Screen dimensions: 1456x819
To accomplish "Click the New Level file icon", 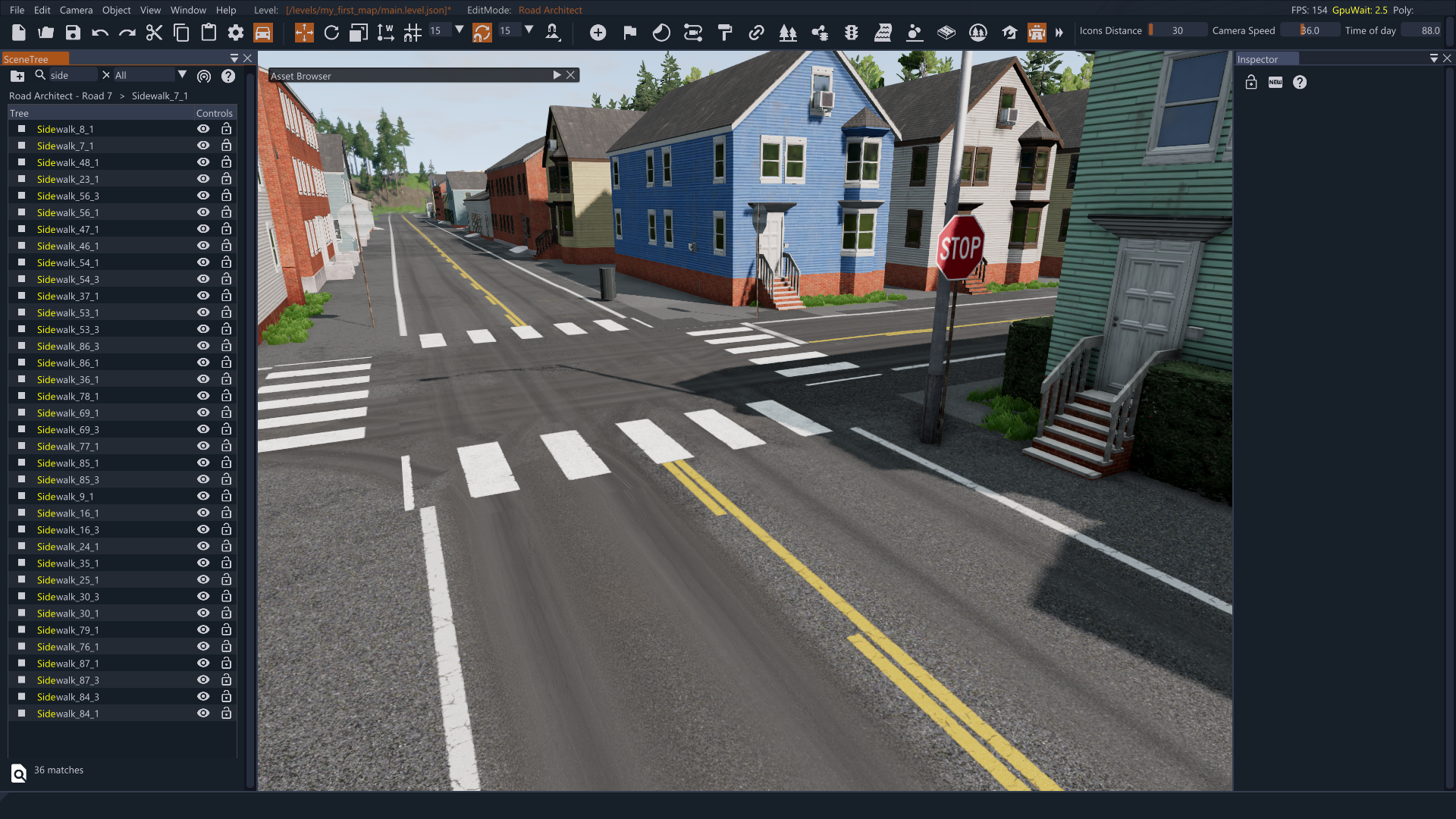I will coord(19,32).
